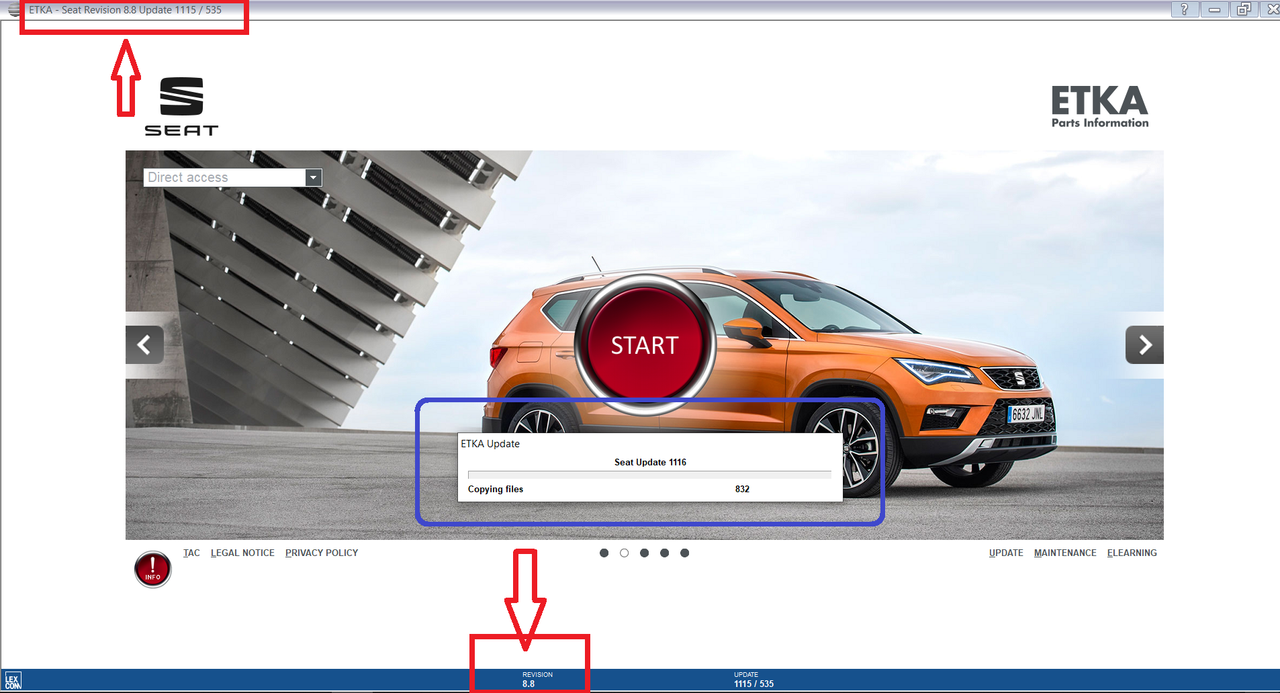Advance to the next slide arrow

point(1144,345)
